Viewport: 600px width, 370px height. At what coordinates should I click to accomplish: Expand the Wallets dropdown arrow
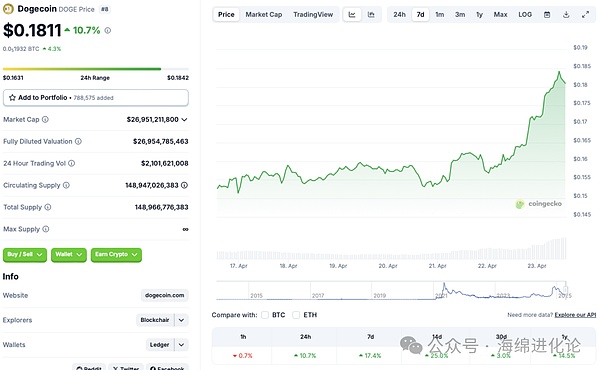[181, 345]
